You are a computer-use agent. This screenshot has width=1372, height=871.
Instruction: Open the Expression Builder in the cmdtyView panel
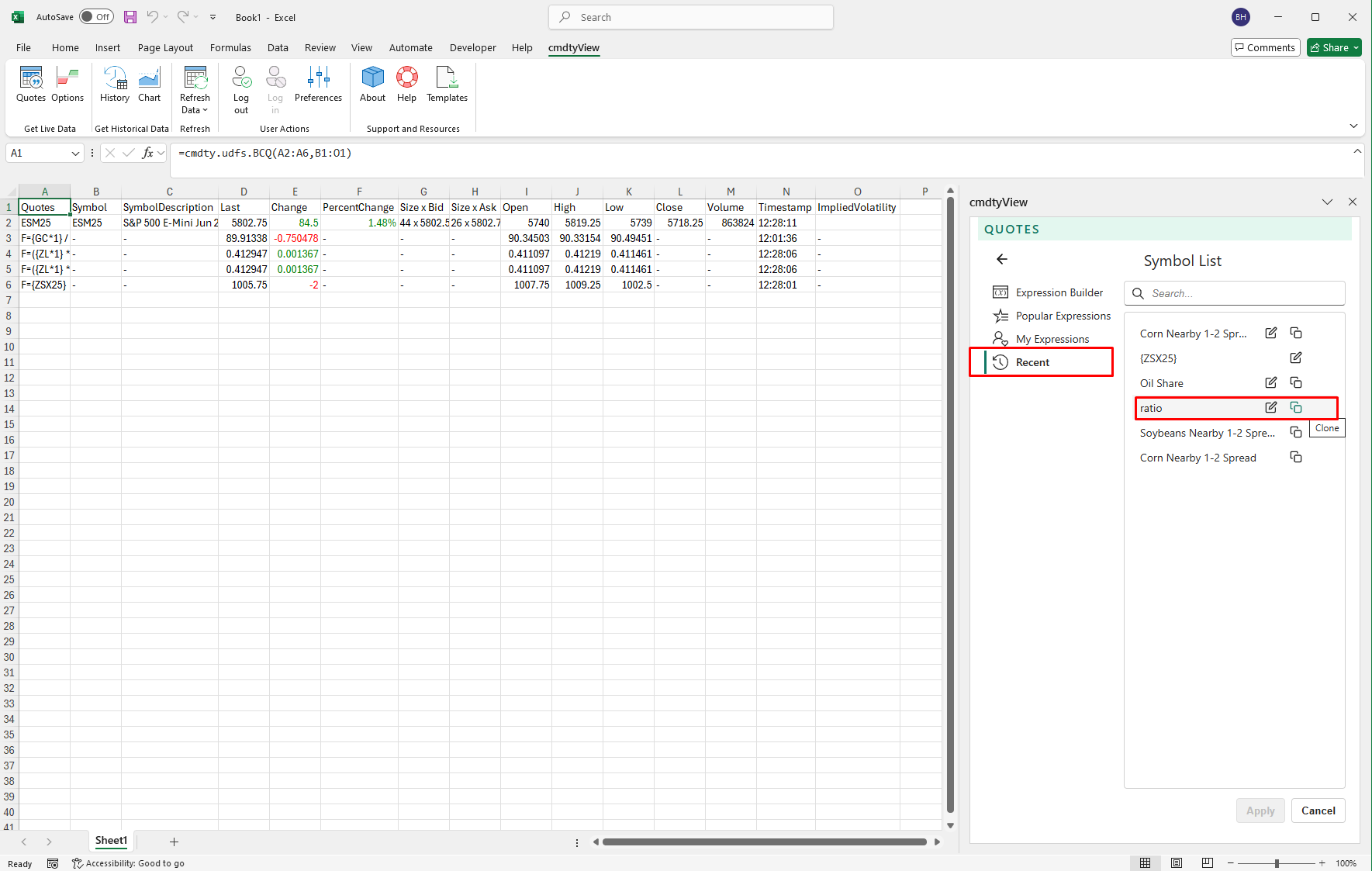click(1059, 292)
